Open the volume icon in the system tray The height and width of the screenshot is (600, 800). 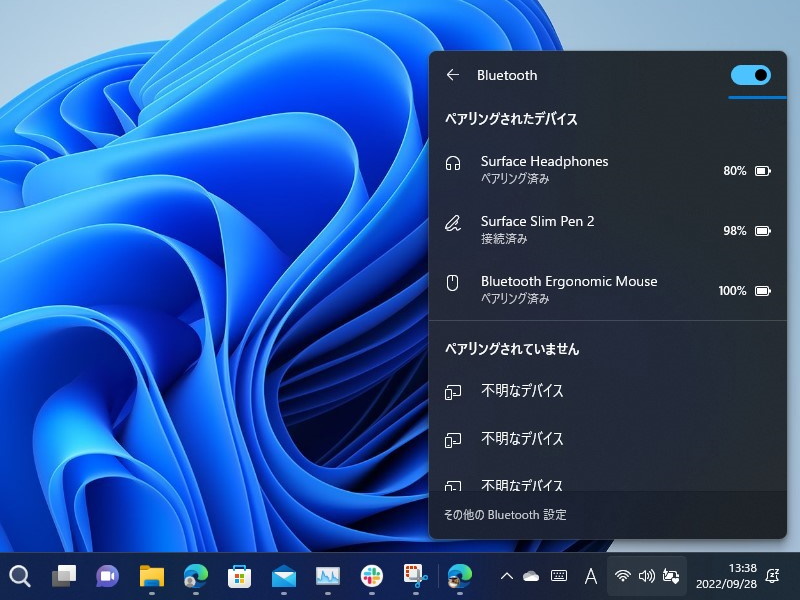point(646,577)
